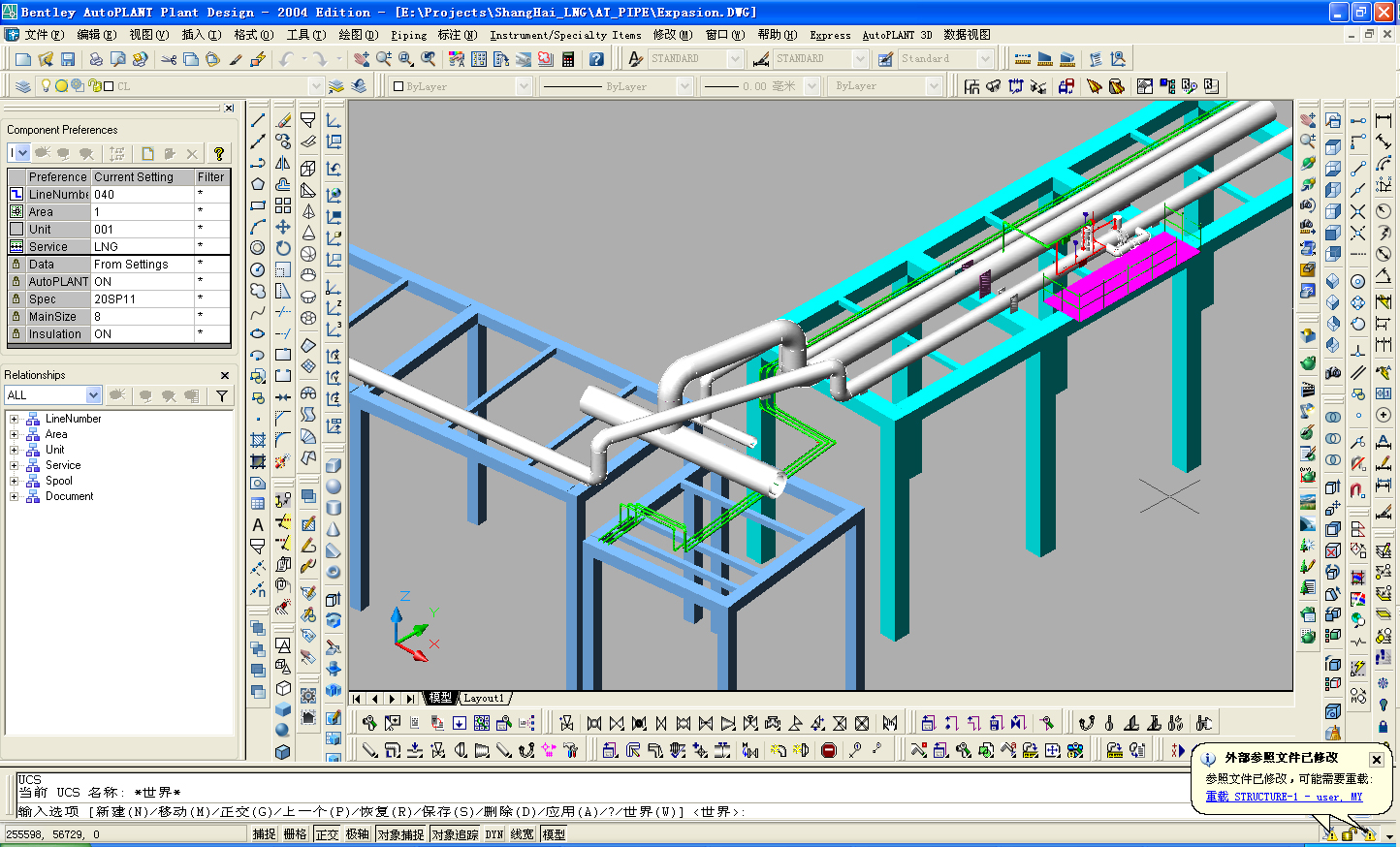
Task: Open the Layer Properties Manager icon
Action: [23, 86]
